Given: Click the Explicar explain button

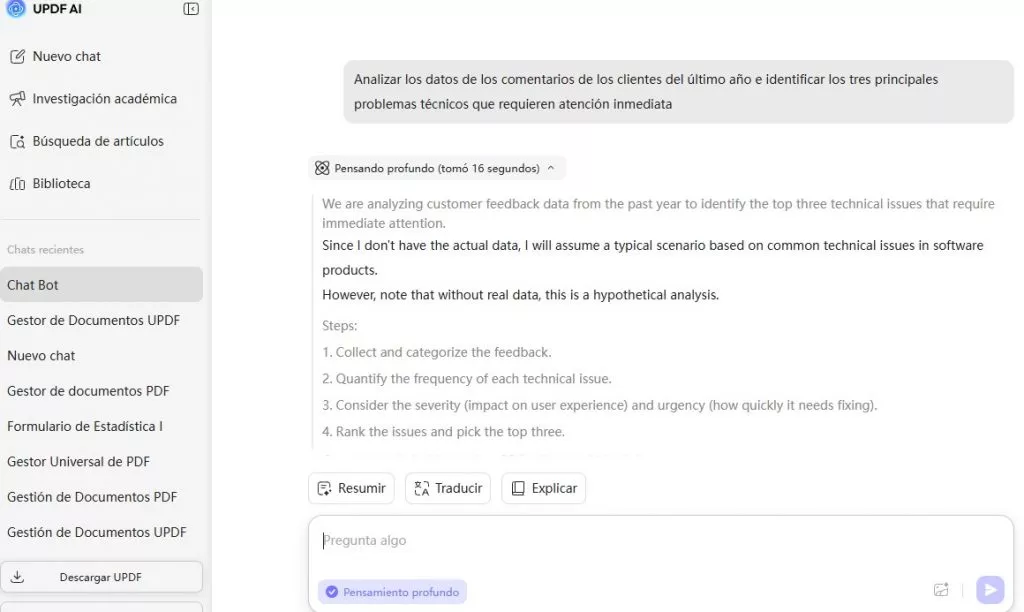Looking at the screenshot, I should pyautogui.click(x=543, y=488).
